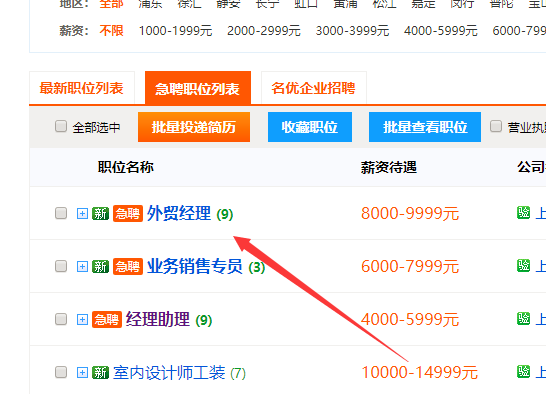Click the 收藏职位 button

tap(310, 127)
